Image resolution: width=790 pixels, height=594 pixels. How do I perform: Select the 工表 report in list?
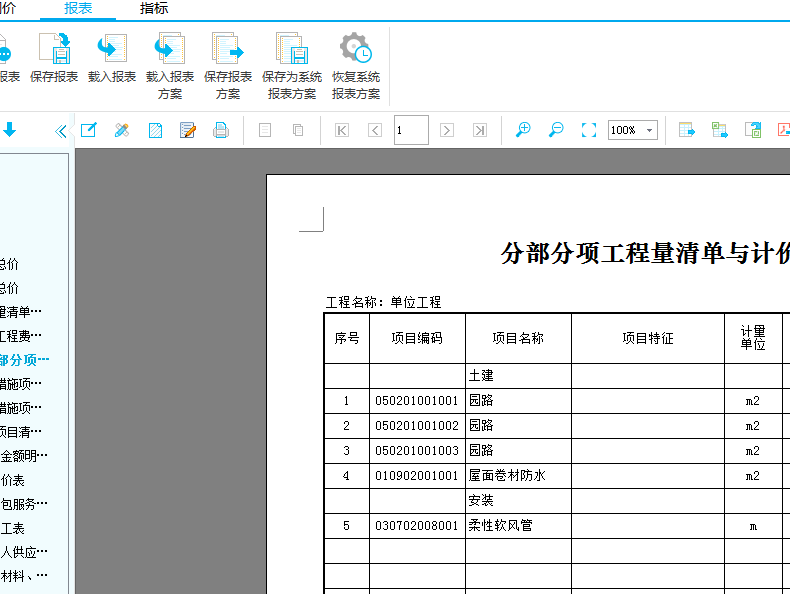tap(12, 528)
